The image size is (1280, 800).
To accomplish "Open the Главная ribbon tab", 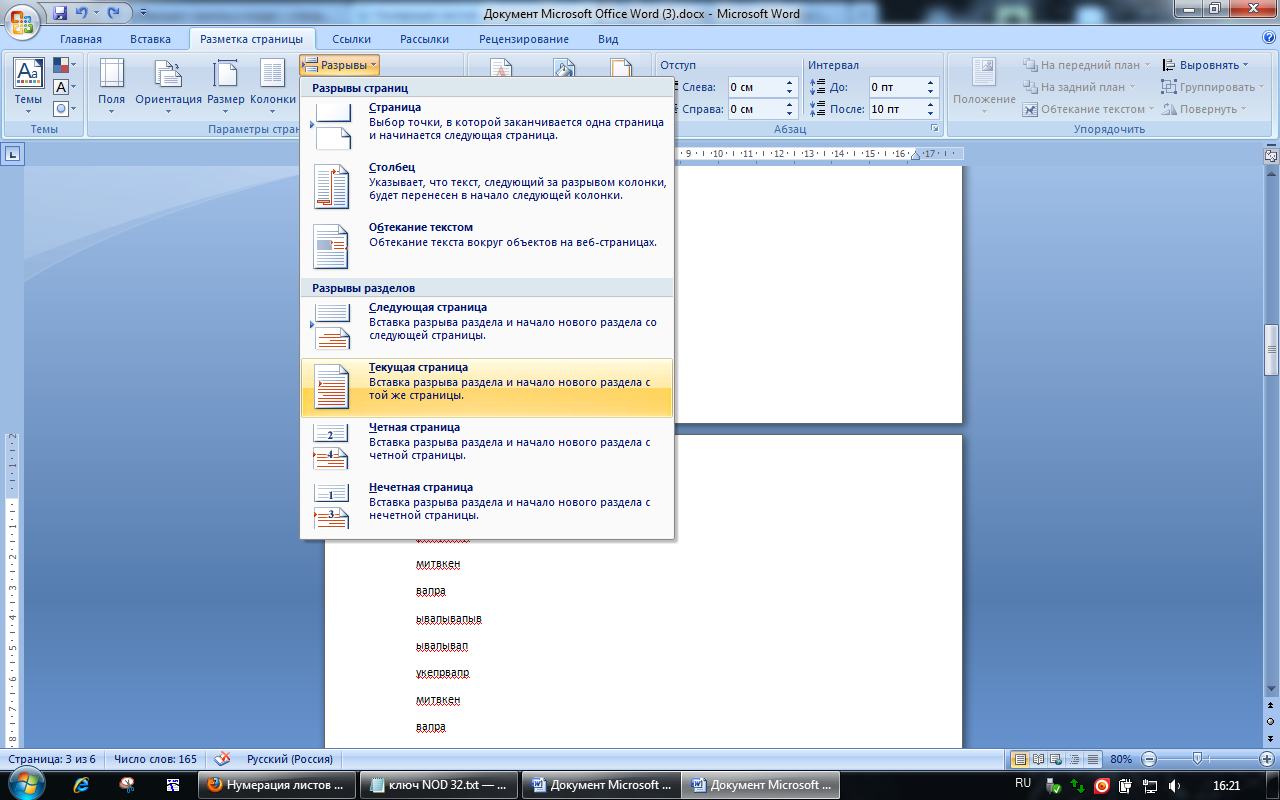I will [81, 39].
